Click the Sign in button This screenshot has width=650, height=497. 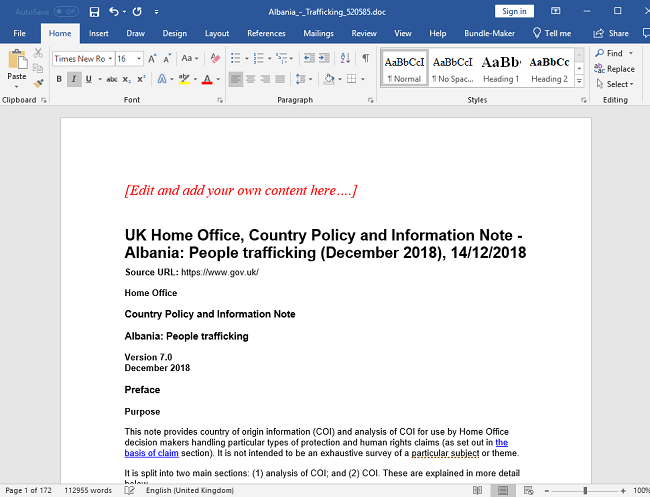(x=514, y=11)
